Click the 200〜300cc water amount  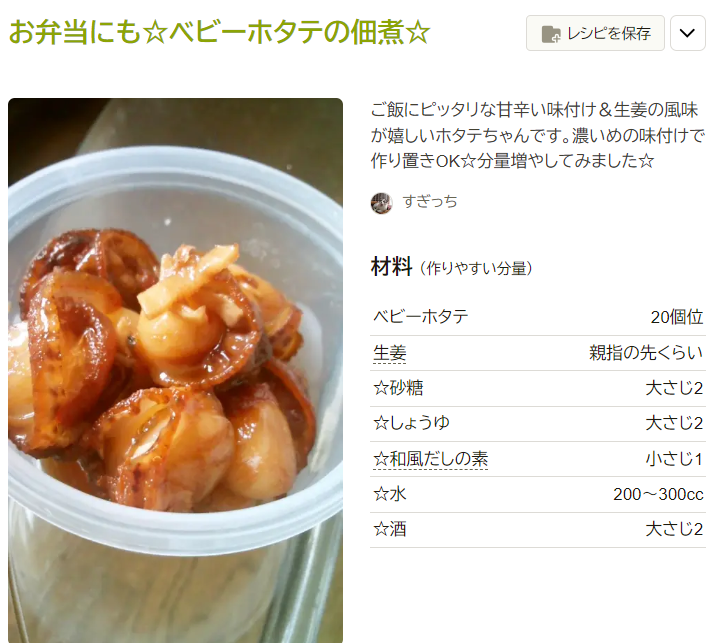658,494
